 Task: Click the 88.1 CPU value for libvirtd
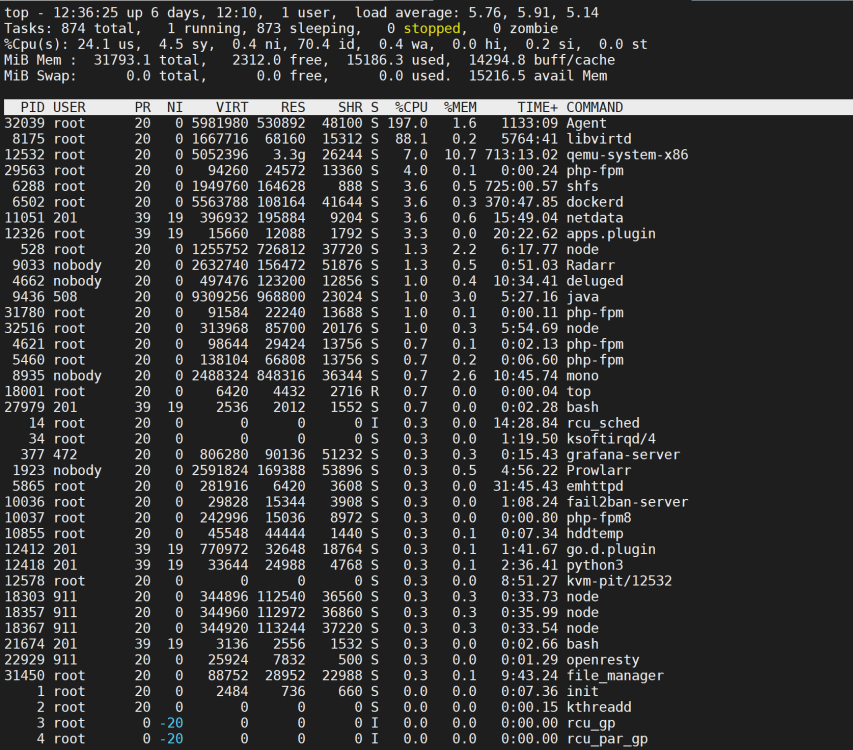[x=411, y=139]
